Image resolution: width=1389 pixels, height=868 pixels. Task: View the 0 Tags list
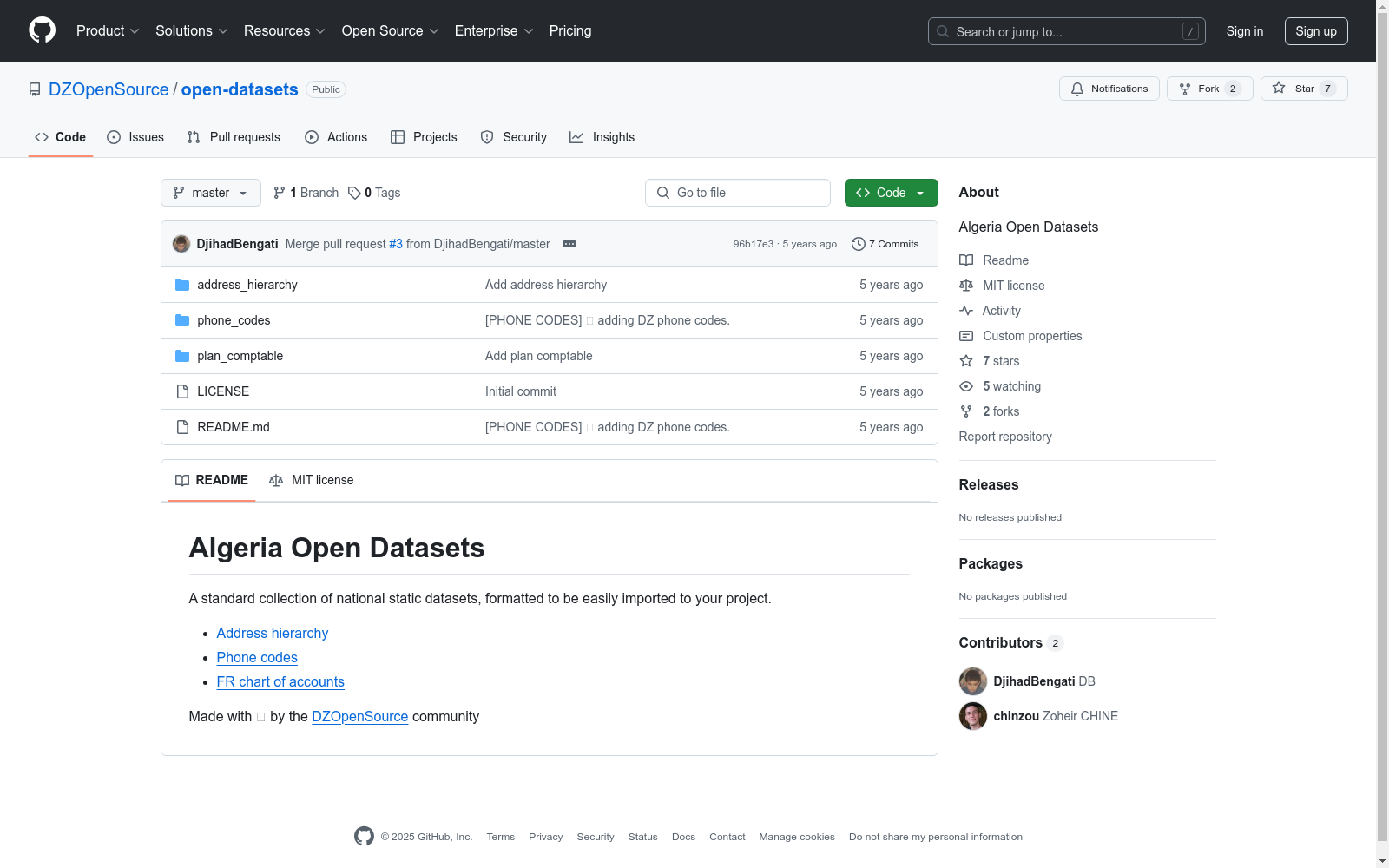374,193
